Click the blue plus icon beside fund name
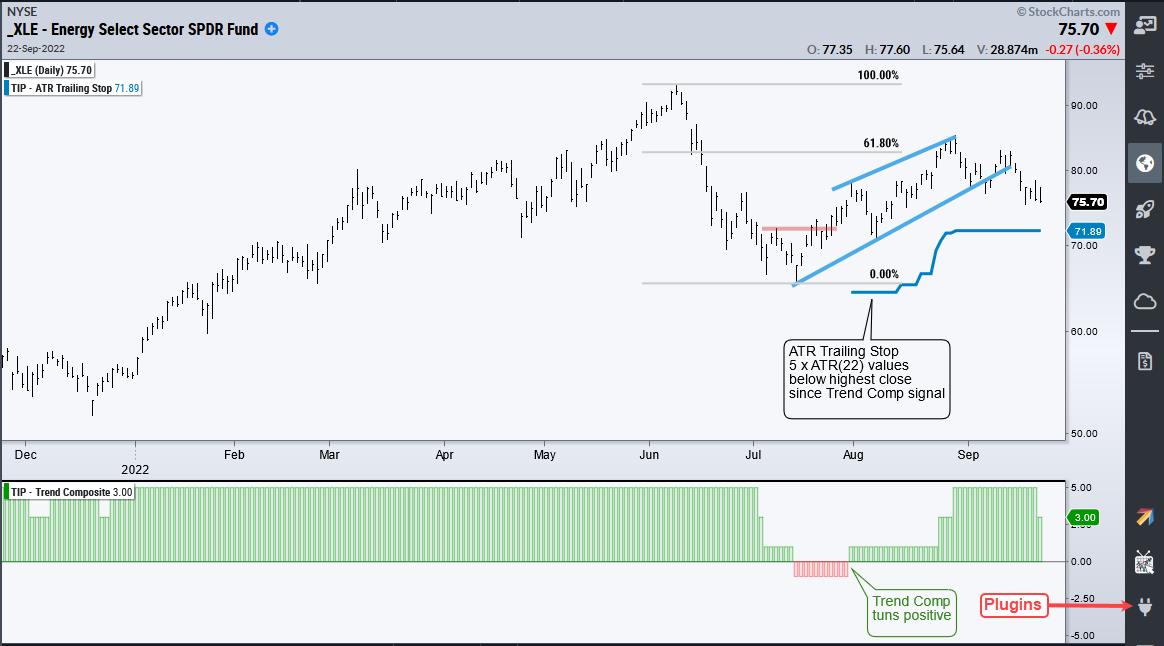This screenshot has width=1164, height=646. [272, 29]
